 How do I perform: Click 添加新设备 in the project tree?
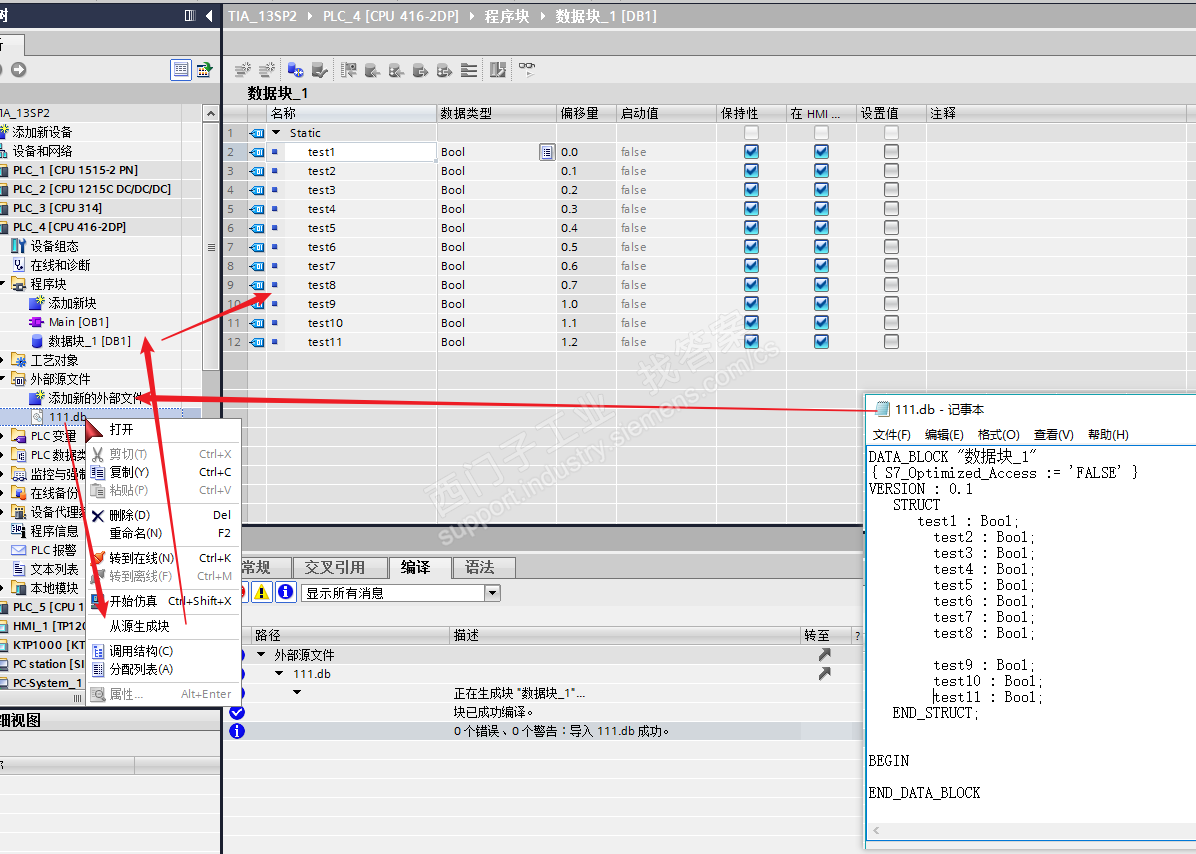coord(42,132)
